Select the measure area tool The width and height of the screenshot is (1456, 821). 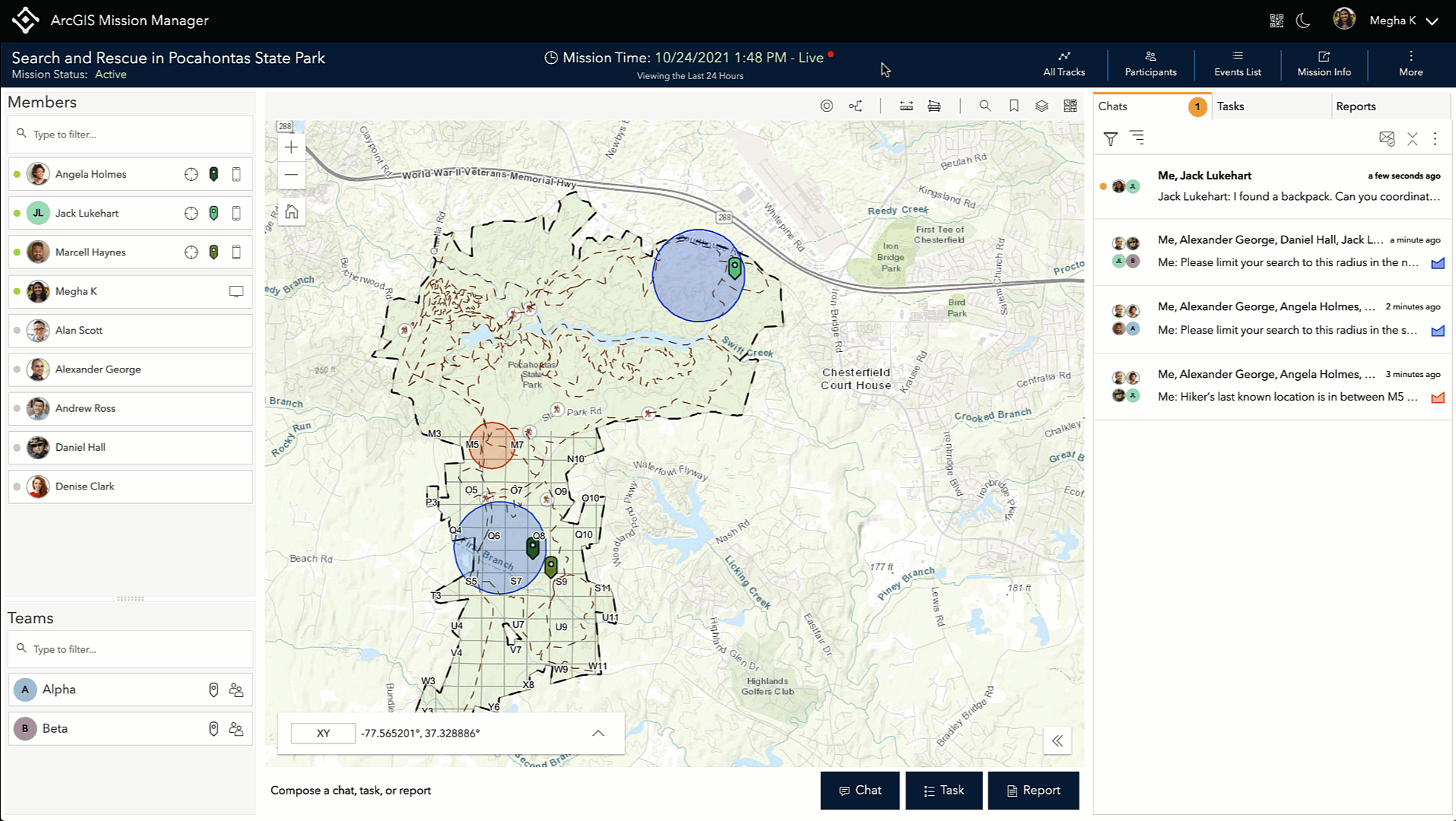click(934, 106)
